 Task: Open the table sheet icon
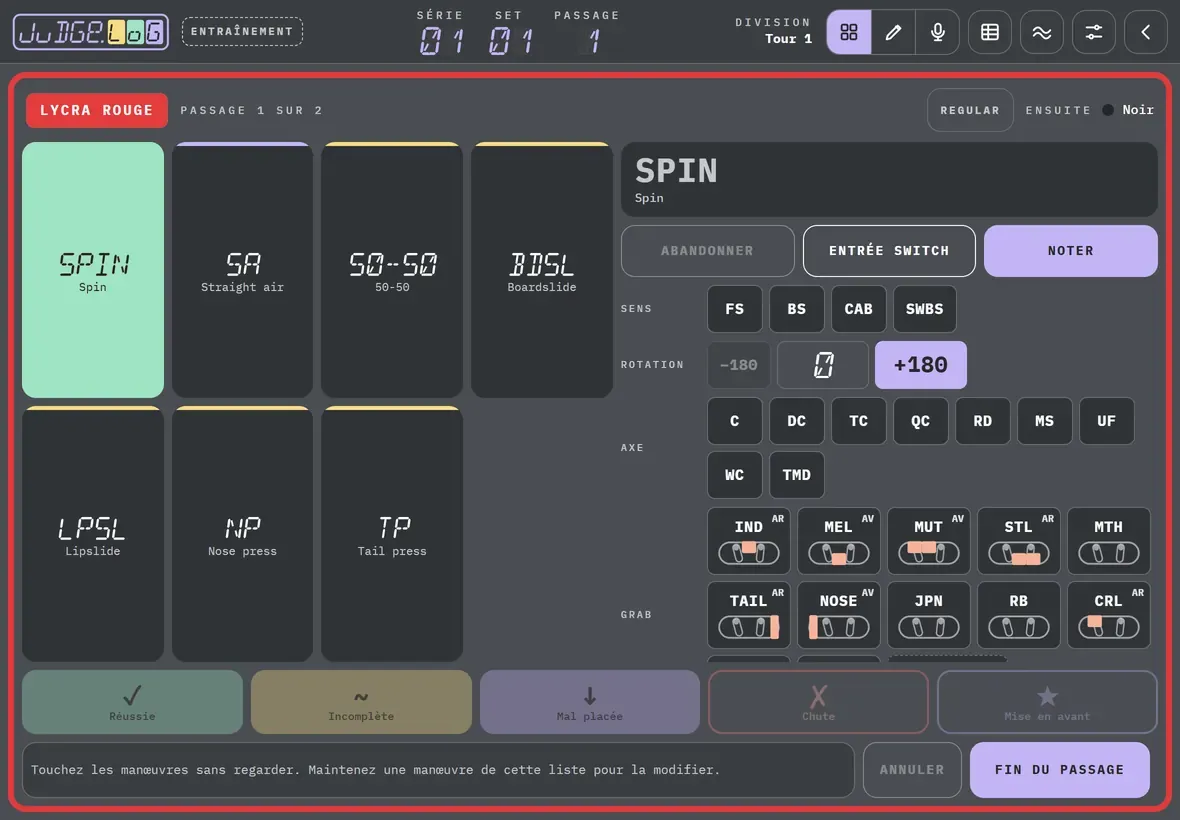(990, 32)
